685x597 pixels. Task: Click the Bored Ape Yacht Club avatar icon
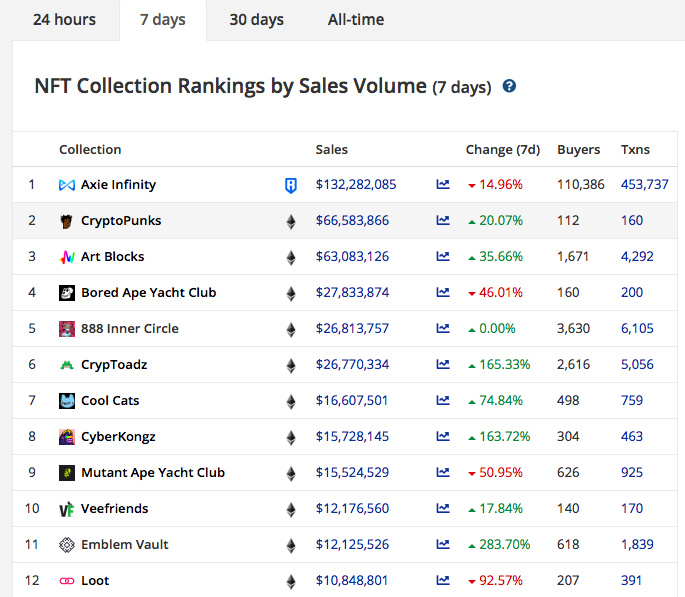(67, 293)
